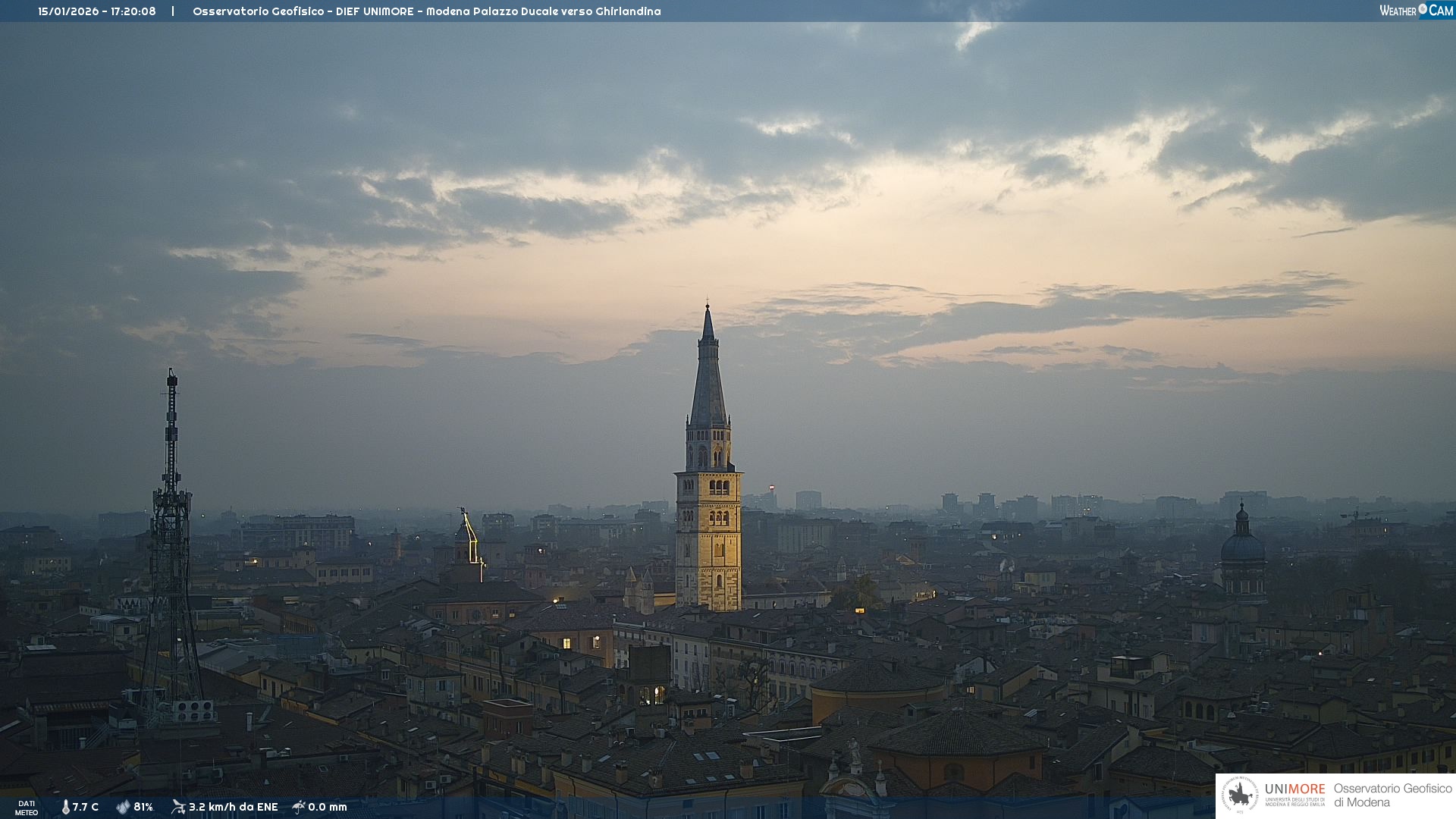This screenshot has height=819, width=1456.
Task: Click the DATI METEO label
Action: click(x=27, y=808)
